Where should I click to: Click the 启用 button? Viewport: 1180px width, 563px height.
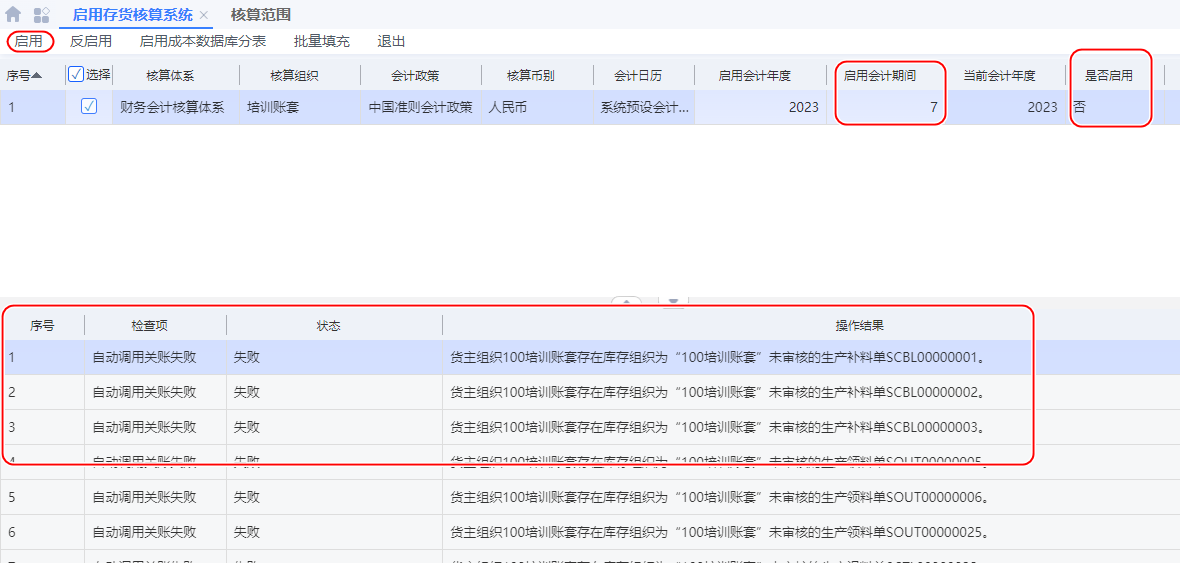click(x=29, y=41)
